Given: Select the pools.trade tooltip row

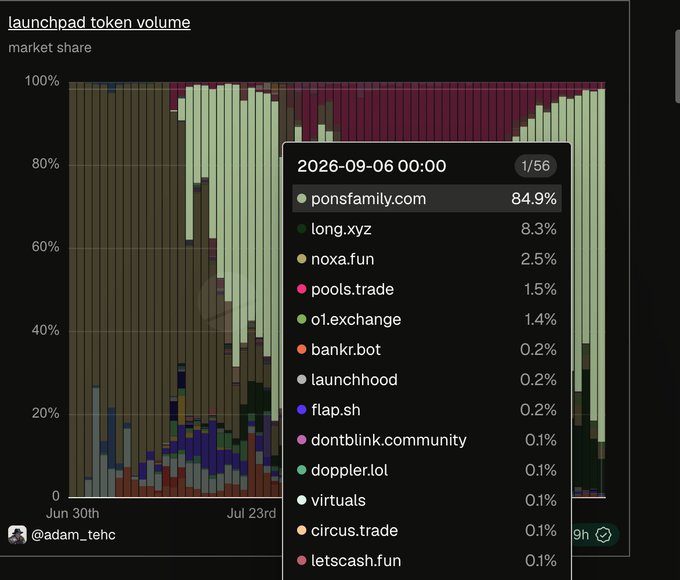Looking at the screenshot, I should tap(427, 289).
